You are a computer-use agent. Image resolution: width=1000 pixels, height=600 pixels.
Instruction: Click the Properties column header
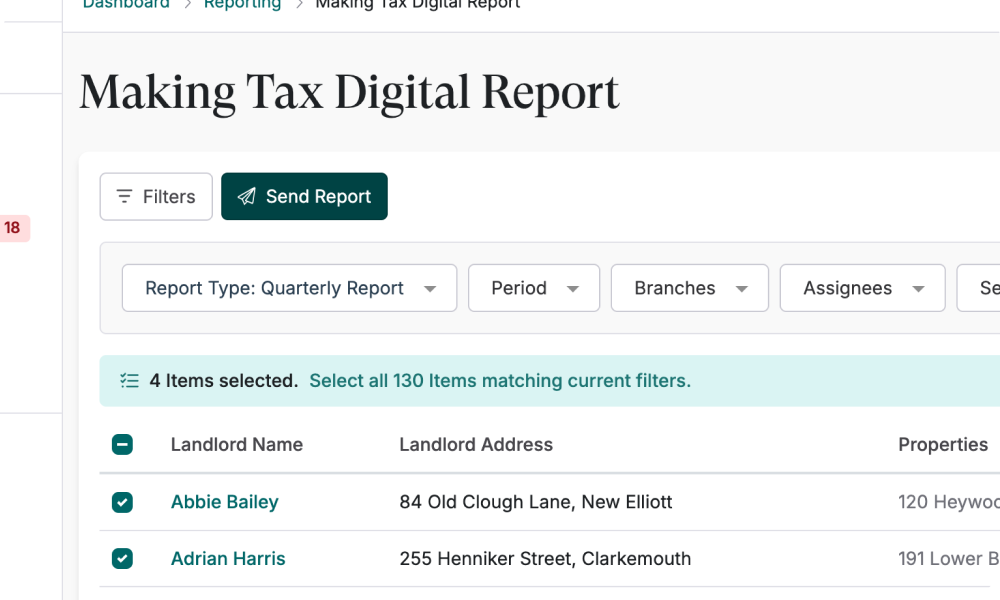943,444
